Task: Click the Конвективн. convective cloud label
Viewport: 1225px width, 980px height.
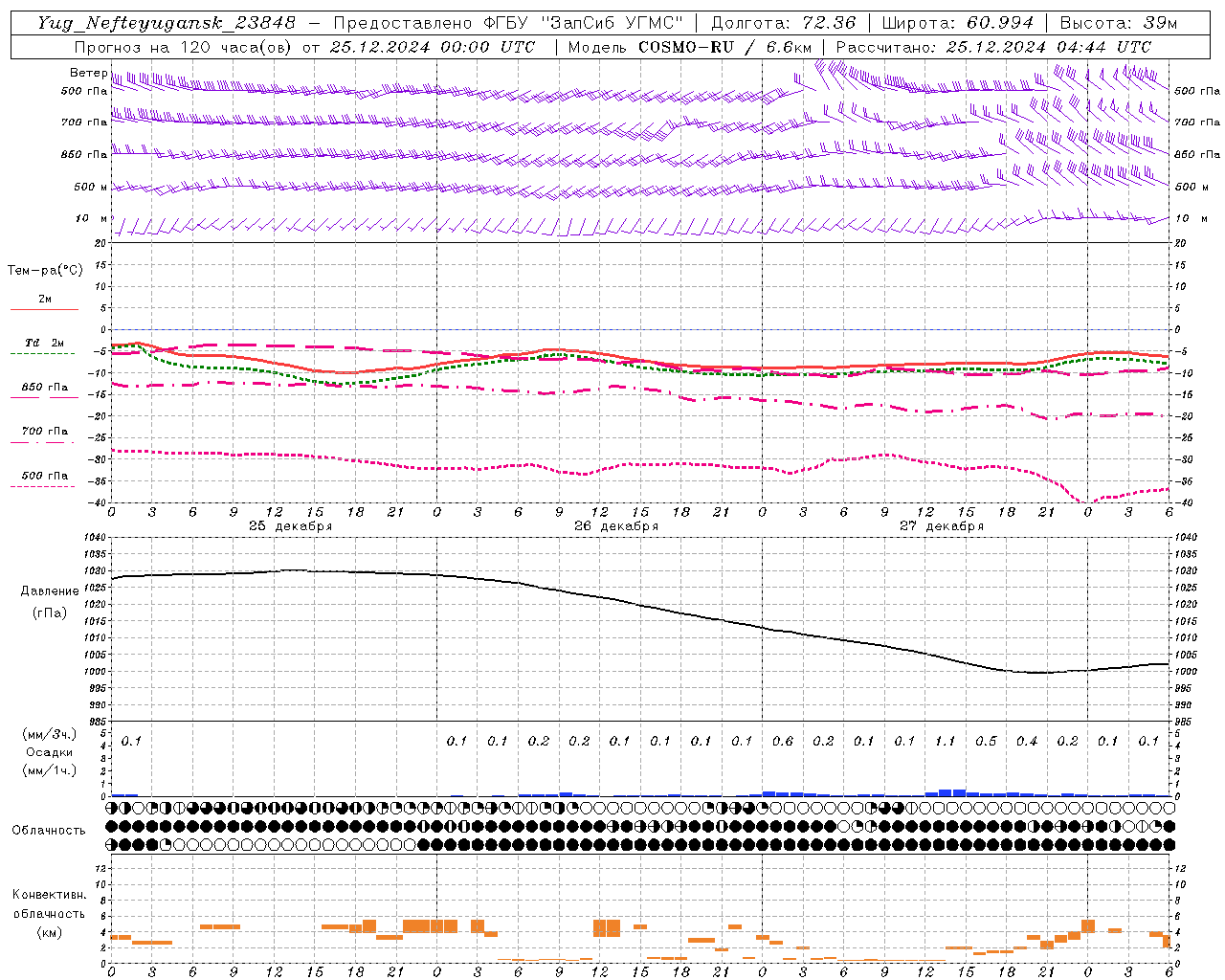Action: pos(50,895)
